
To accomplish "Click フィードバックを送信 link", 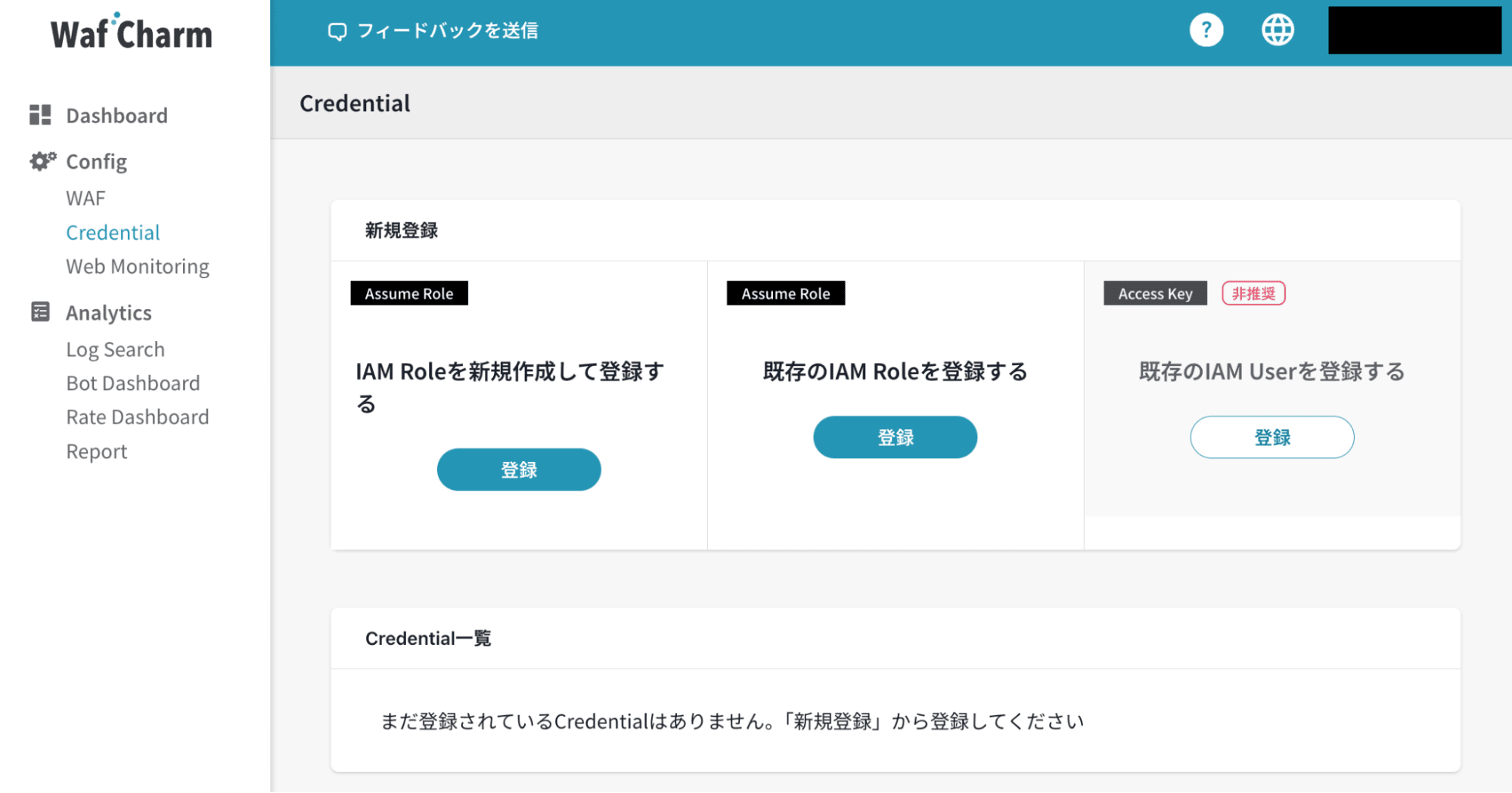I will 447,31.
